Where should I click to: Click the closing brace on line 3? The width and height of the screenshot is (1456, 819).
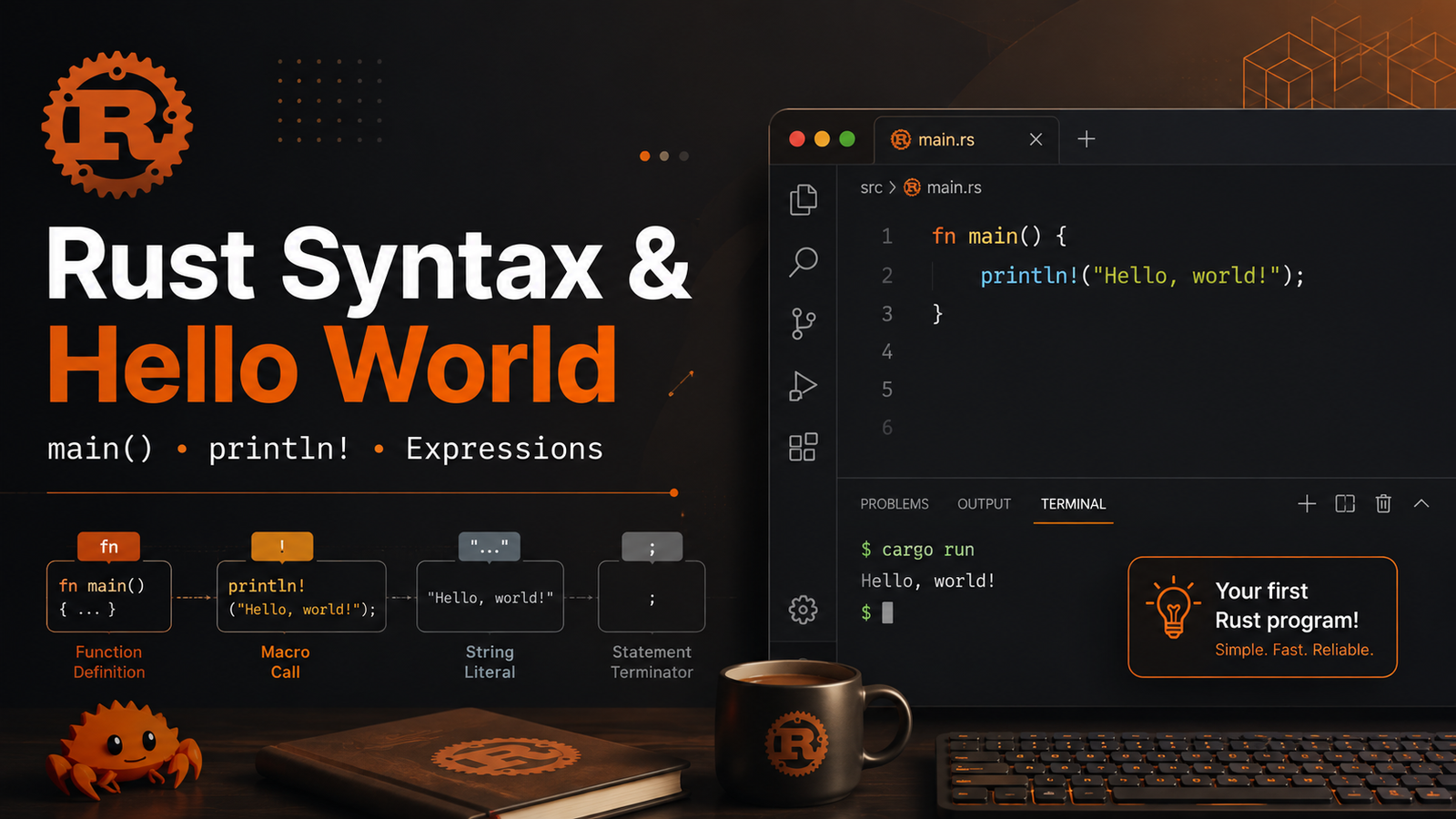938,314
